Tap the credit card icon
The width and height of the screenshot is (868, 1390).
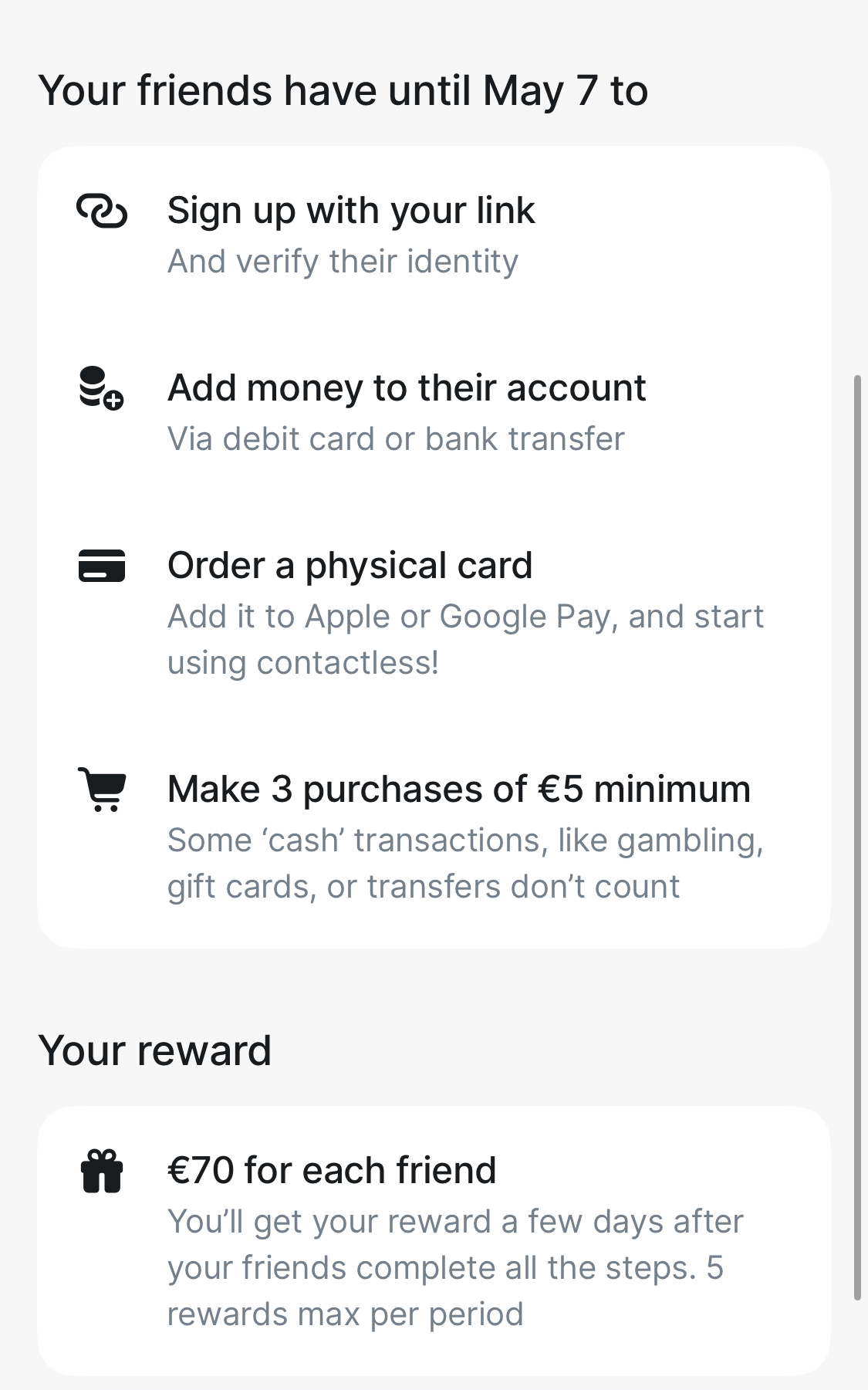[x=102, y=565]
